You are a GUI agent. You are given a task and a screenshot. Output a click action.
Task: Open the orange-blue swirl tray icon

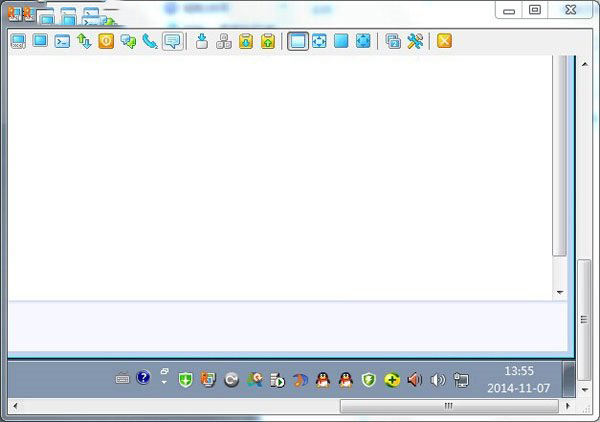[x=300, y=380]
